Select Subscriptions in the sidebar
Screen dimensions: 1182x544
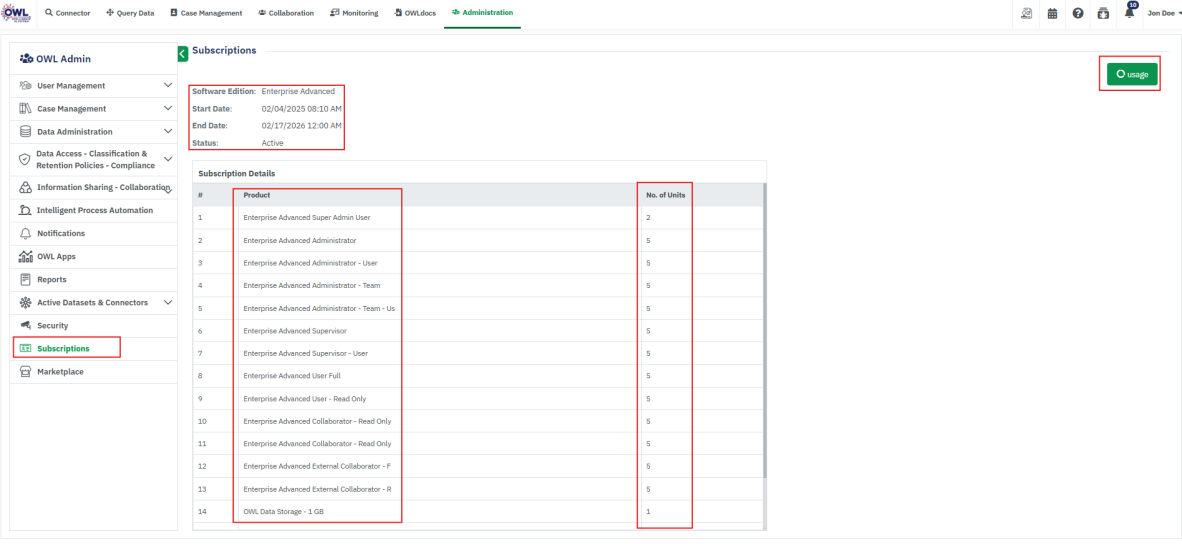(x=63, y=349)
